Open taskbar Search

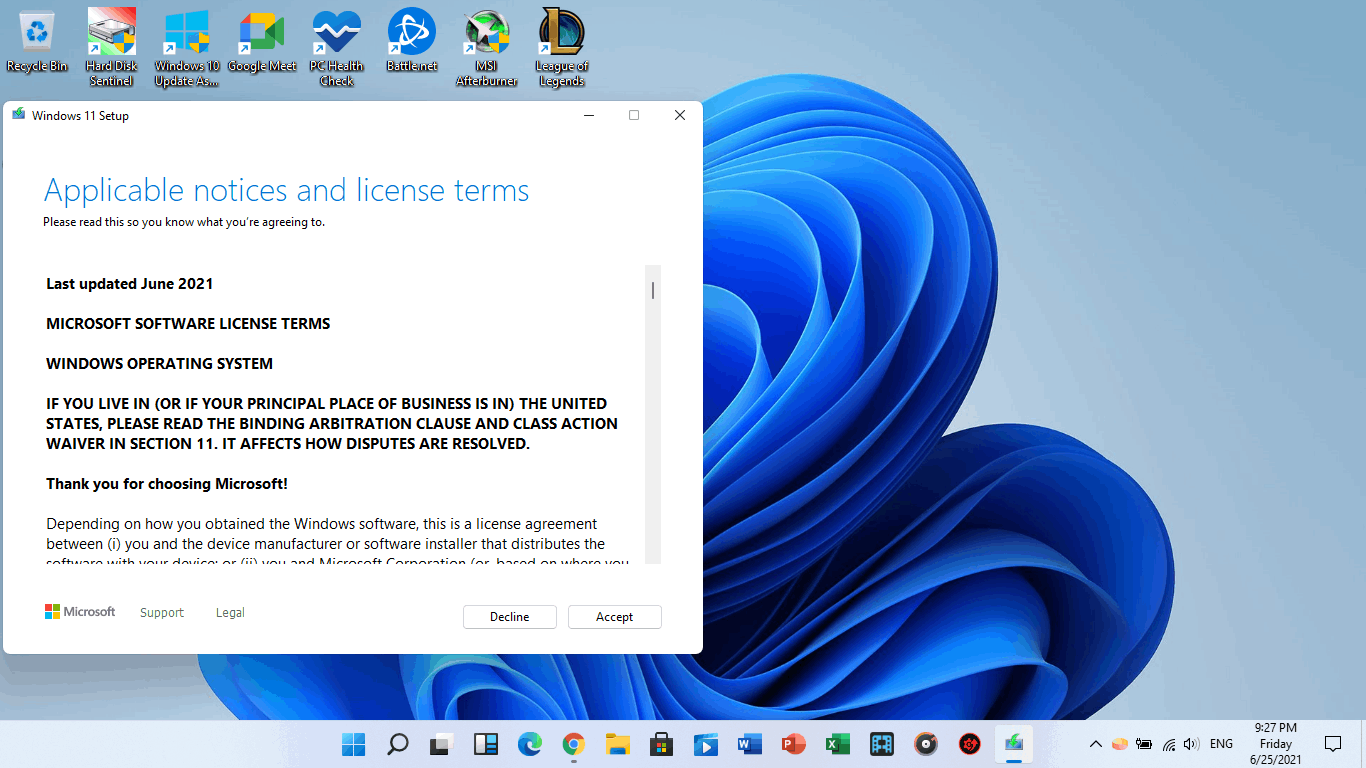[397, 744]
